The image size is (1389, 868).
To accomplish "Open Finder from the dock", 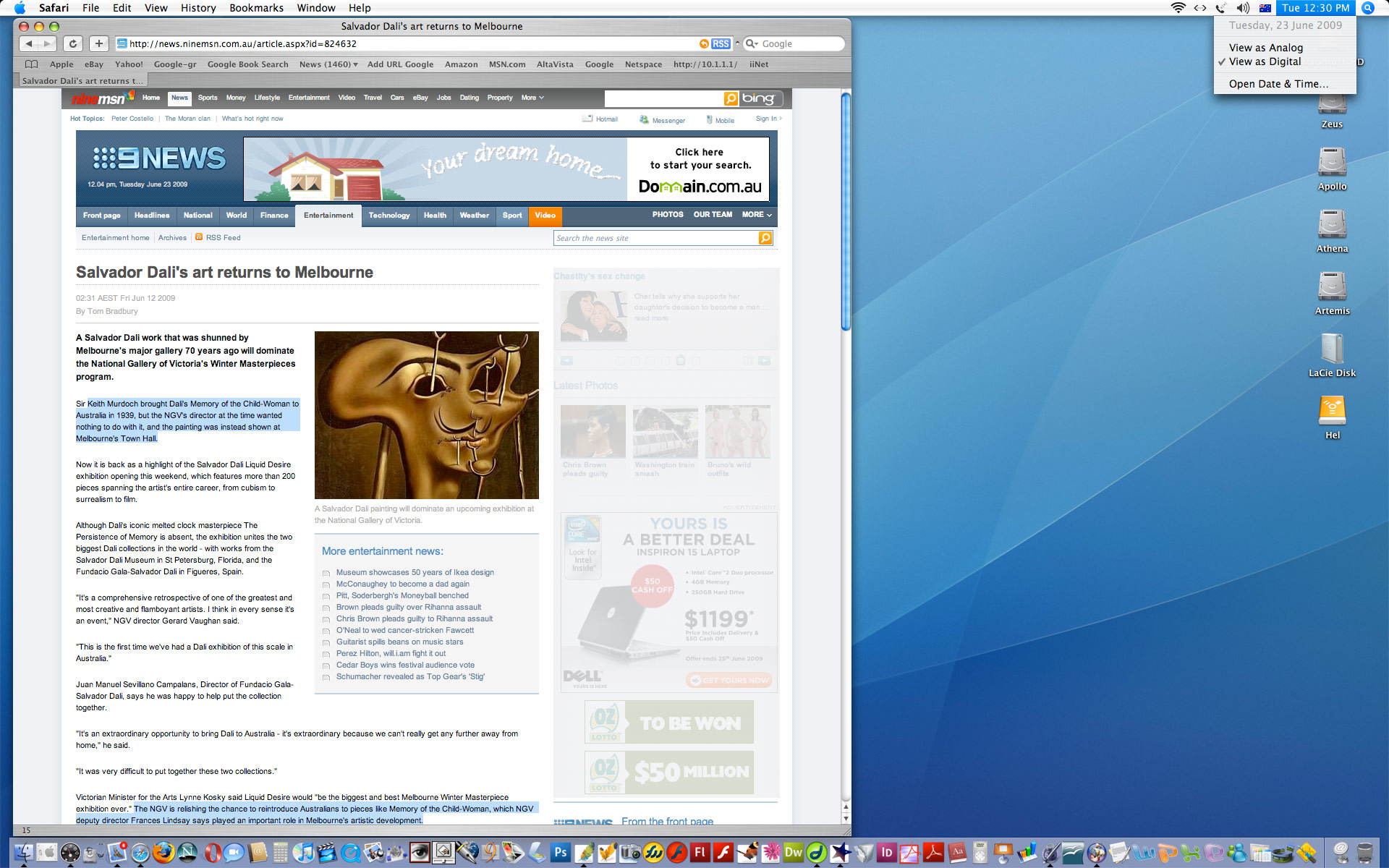I will (23, 852).
